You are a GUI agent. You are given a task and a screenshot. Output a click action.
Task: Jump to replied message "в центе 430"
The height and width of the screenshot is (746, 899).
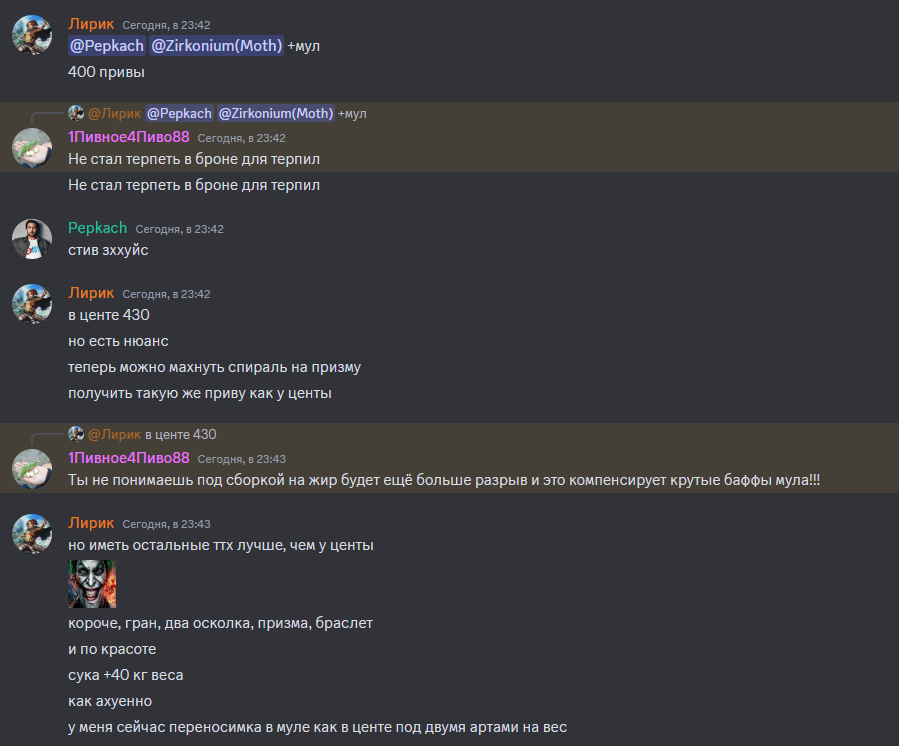coord(181,435)
